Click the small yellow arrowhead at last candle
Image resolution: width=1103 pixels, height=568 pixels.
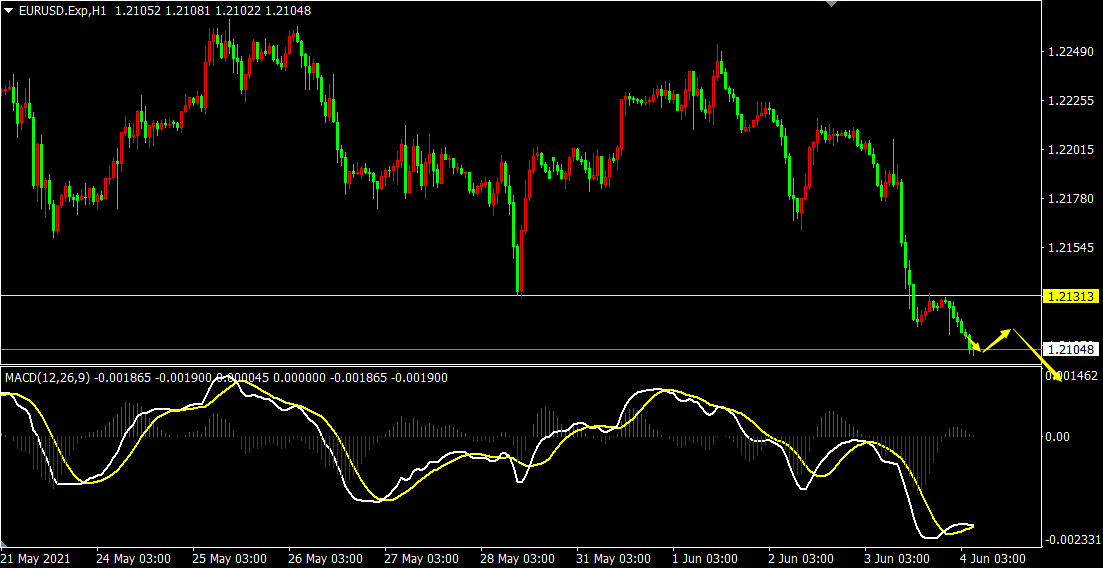pyautogui.click(x=975, y=346)
